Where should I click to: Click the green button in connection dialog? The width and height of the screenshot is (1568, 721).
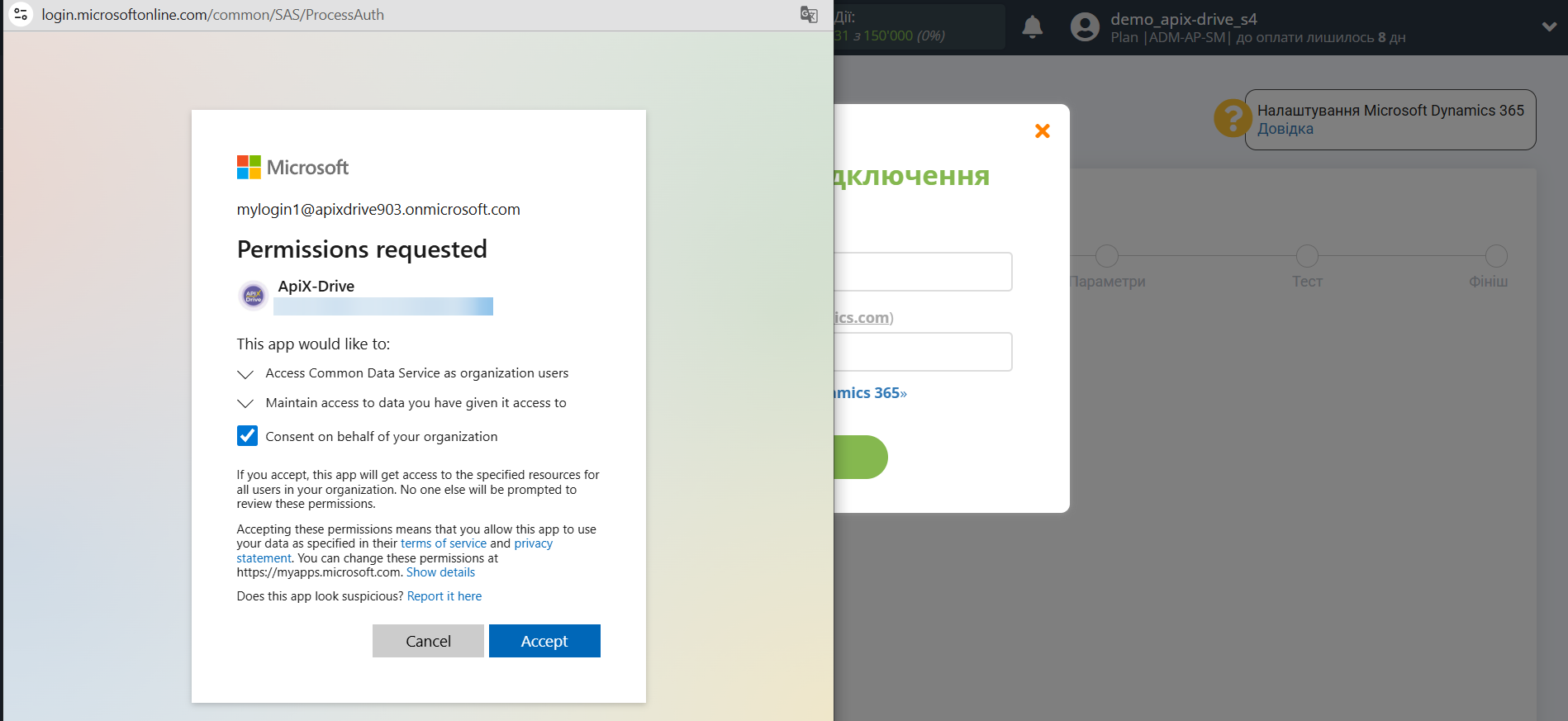pyautogui.click(x=861, y=458)
